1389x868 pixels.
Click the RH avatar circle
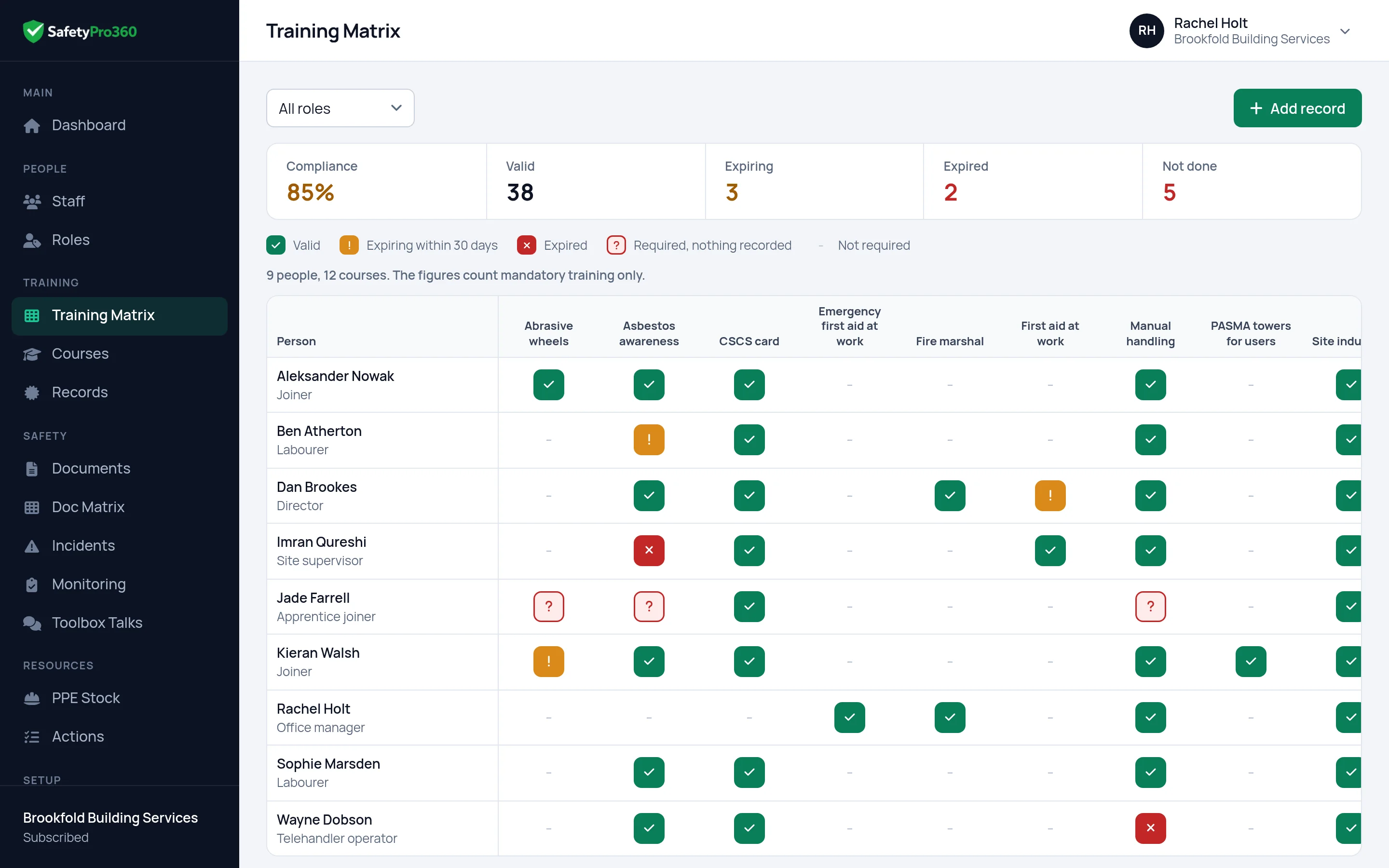click(x=1146, y=31)
